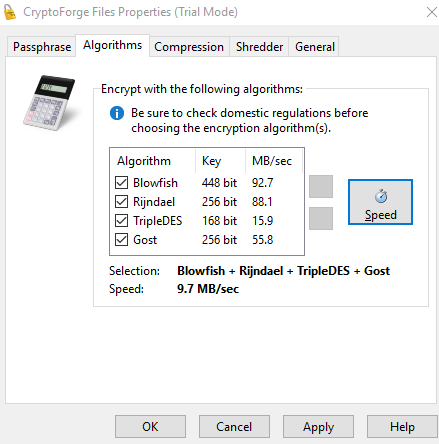439x444 pixels.
Task: Click the OK button
Action: (x=150, y=427)
